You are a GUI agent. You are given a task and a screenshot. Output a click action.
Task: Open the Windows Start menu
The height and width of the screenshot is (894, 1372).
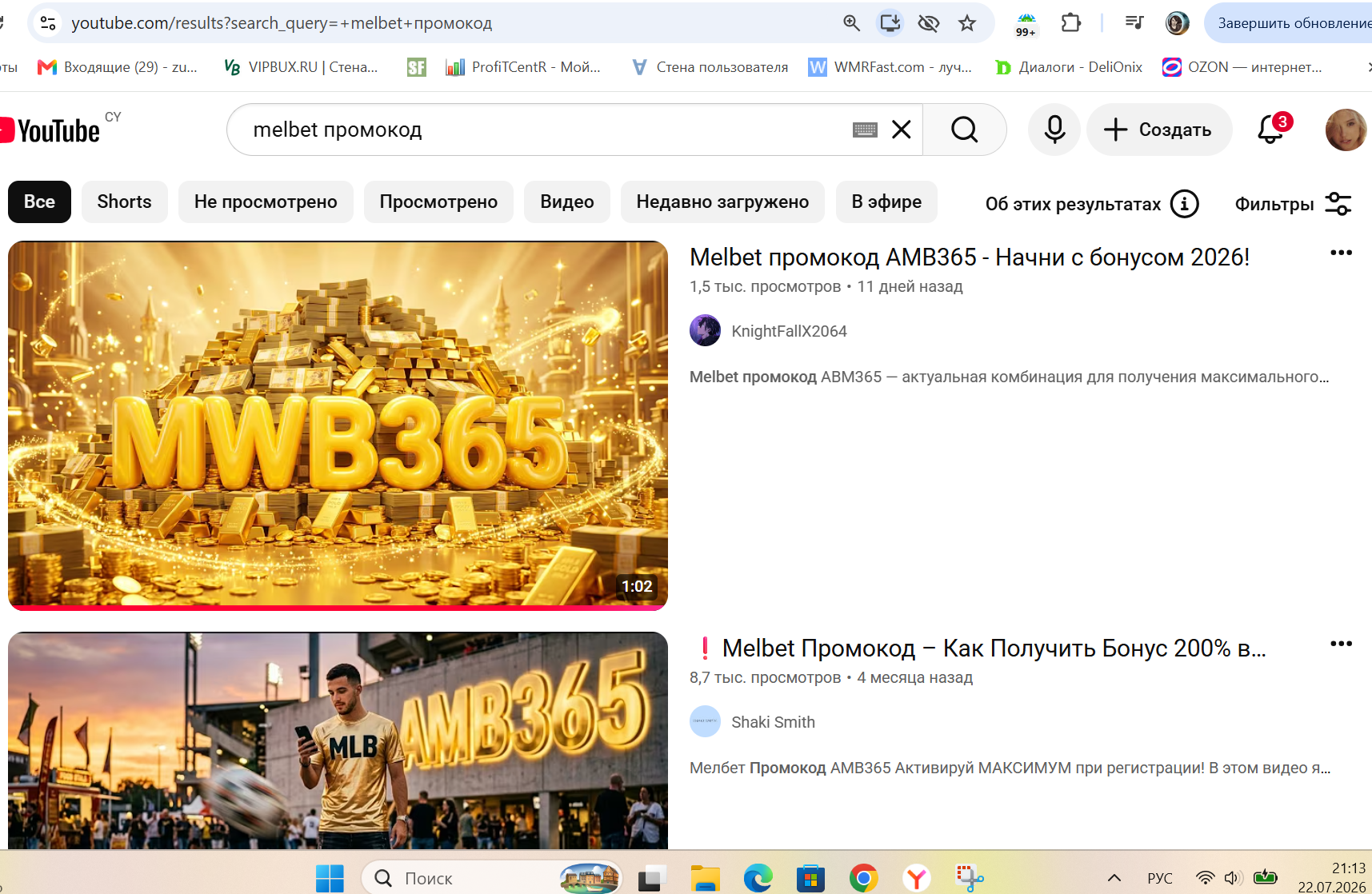(330, 879)
